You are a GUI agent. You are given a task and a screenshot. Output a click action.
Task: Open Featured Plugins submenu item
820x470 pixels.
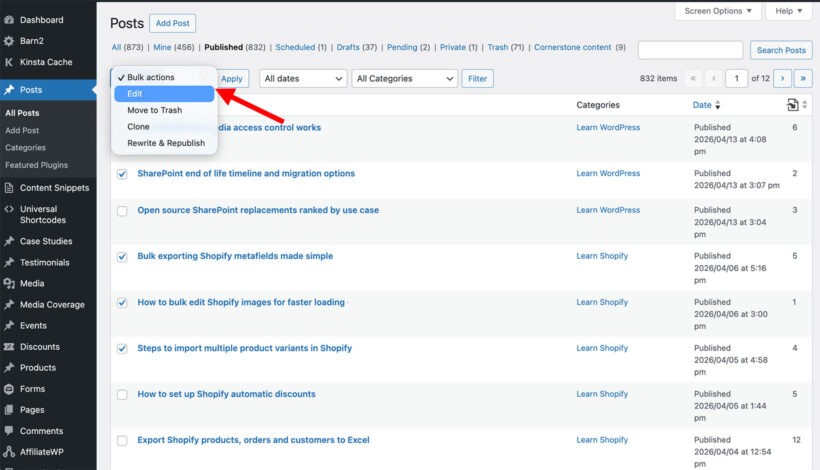(37, 165)
